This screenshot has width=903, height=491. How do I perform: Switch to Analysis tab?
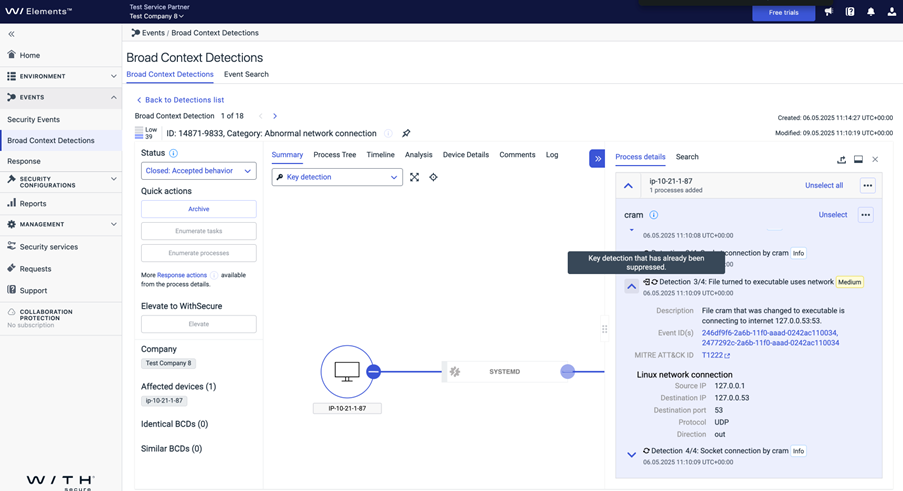point(418,155)
